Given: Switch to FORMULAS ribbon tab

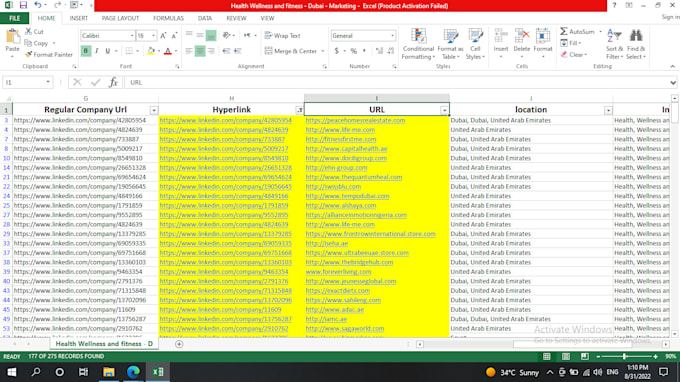Looking at the screenshot, I should click(168, 18).
